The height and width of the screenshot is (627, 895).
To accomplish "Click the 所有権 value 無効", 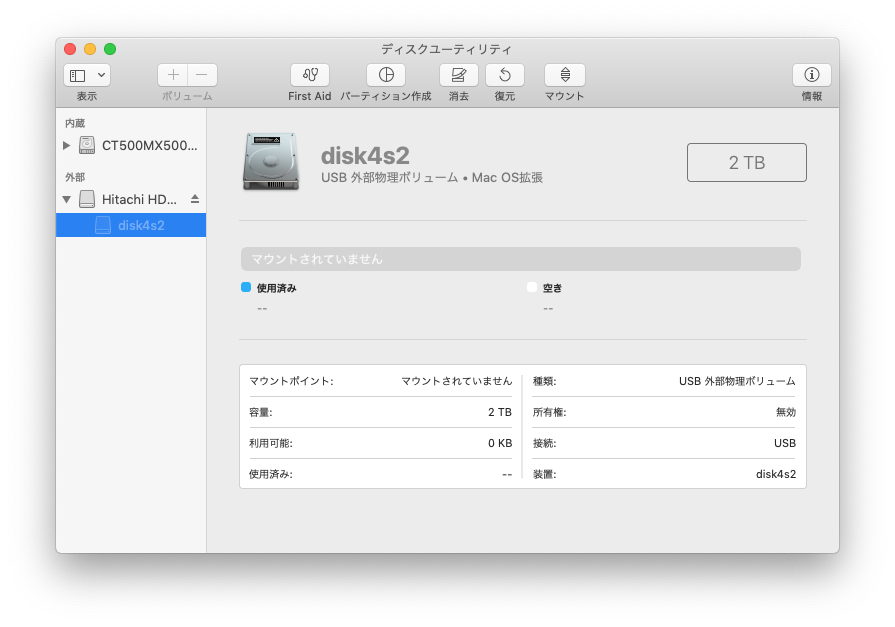I will click(x=786, y=412).
